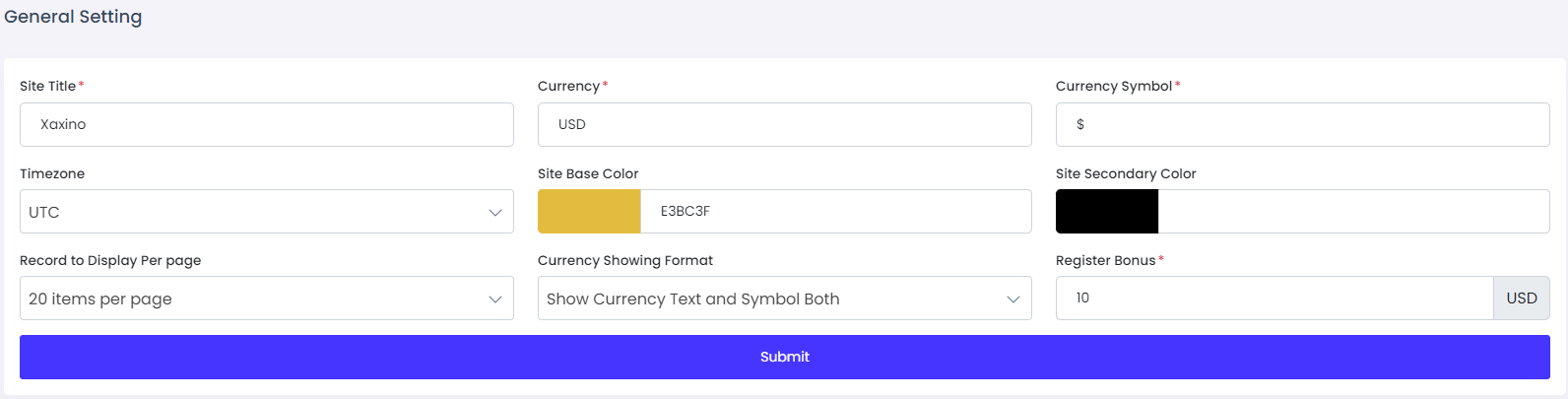Click the yellow Site Base Color swatch
Screen dimensions: 1568x399
click(589, 212)
